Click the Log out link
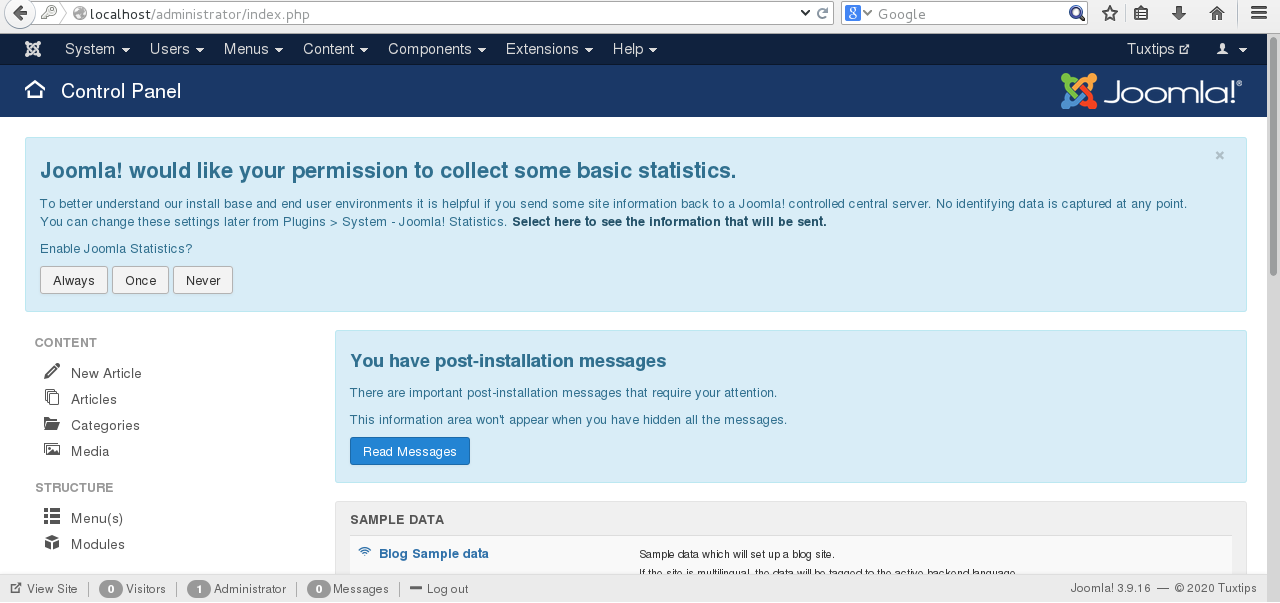The width and height of the screenshot is (1280, 603). (x=448, y=589)
